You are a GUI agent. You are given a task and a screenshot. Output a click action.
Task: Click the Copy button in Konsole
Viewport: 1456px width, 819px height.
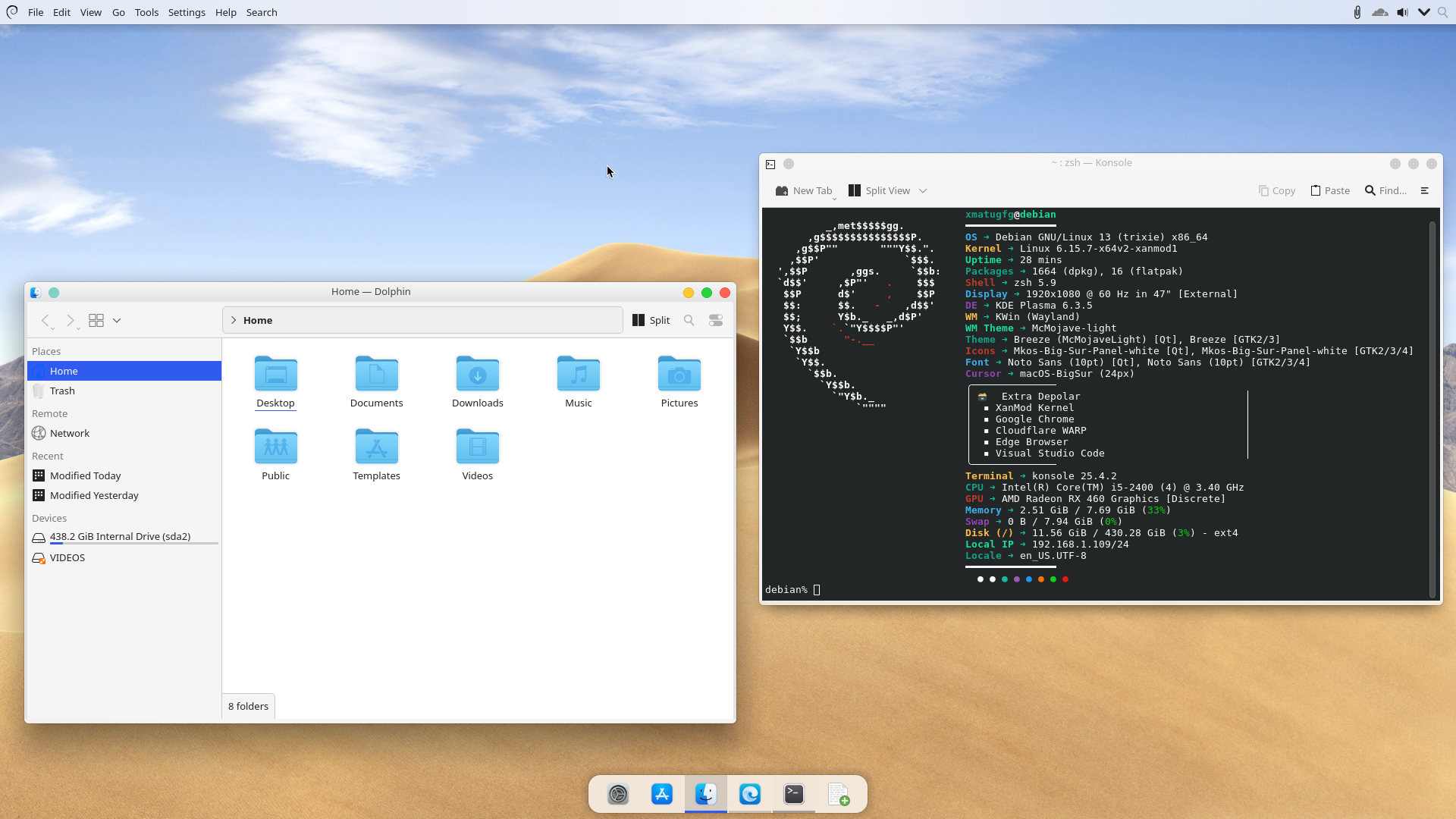1277,190
